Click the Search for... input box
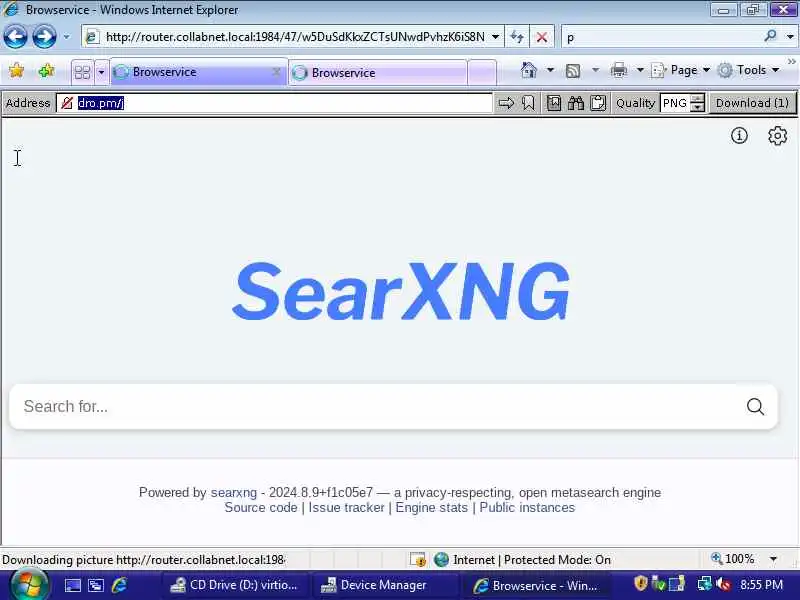Screen dimensions: 800x600 point(378,407)
